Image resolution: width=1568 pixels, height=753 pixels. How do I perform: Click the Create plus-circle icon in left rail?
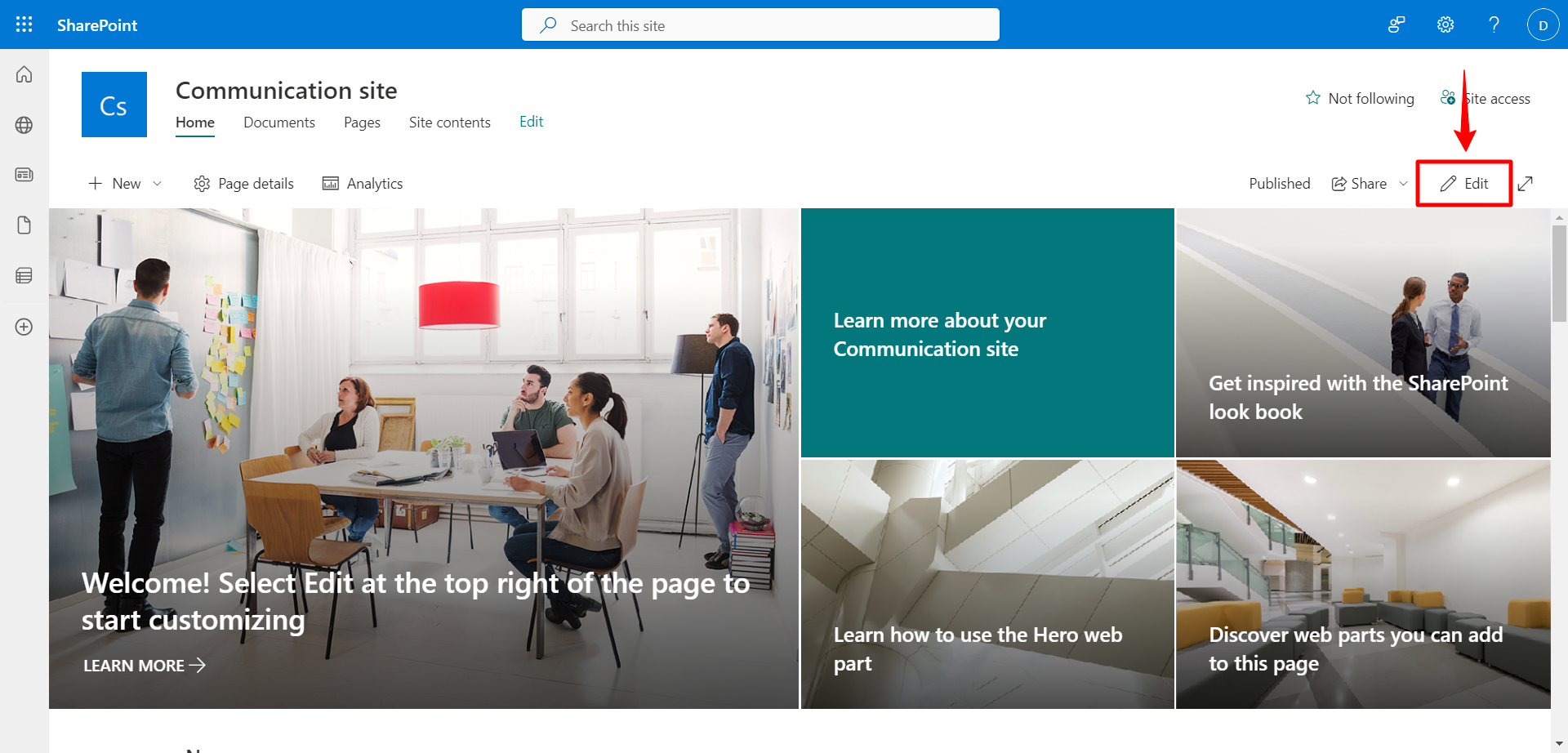[x=24, y=327]
